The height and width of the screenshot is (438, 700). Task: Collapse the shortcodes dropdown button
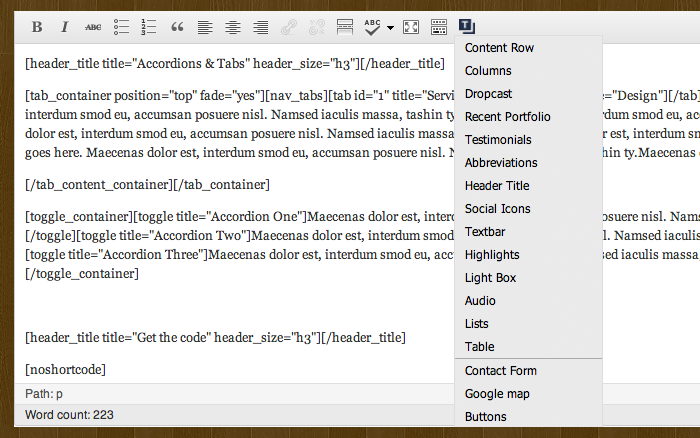pyautogui.click(x=467, y=26)
